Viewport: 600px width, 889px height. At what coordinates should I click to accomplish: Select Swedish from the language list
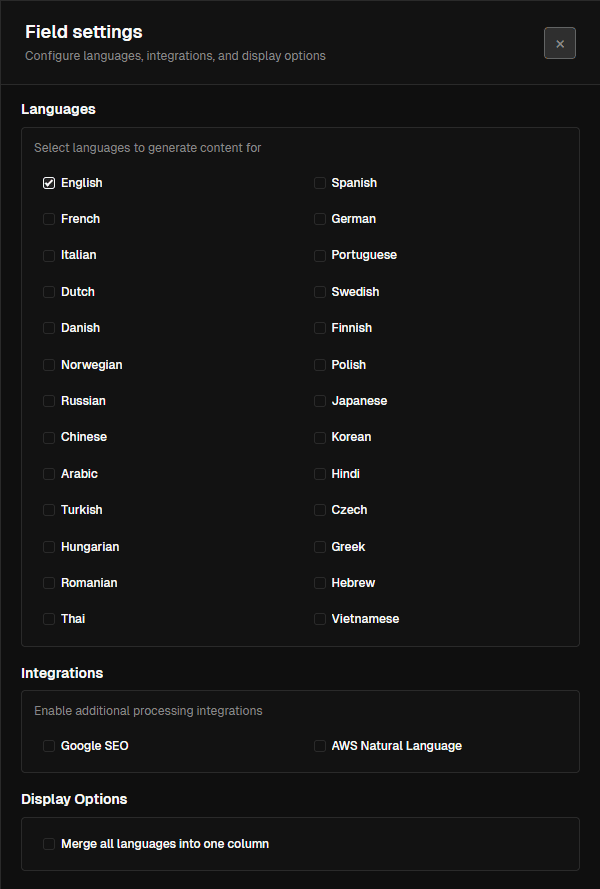pos(318,291)
